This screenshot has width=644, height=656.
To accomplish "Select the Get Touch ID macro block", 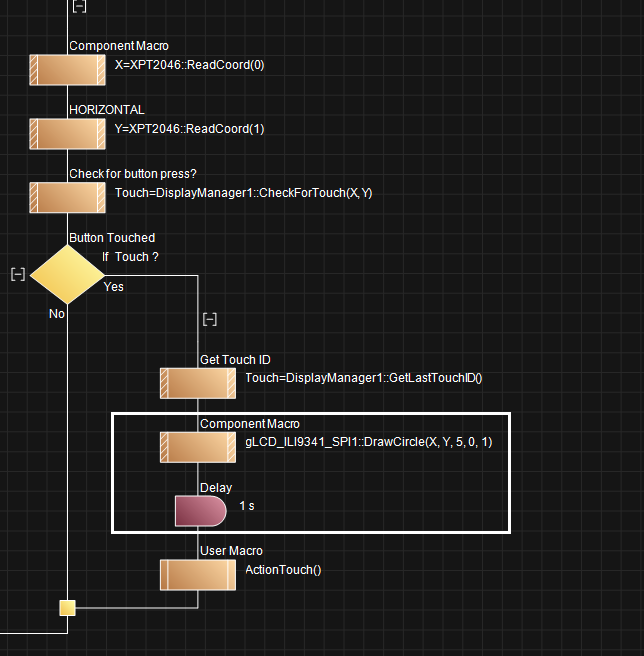I will click(198, 383).
